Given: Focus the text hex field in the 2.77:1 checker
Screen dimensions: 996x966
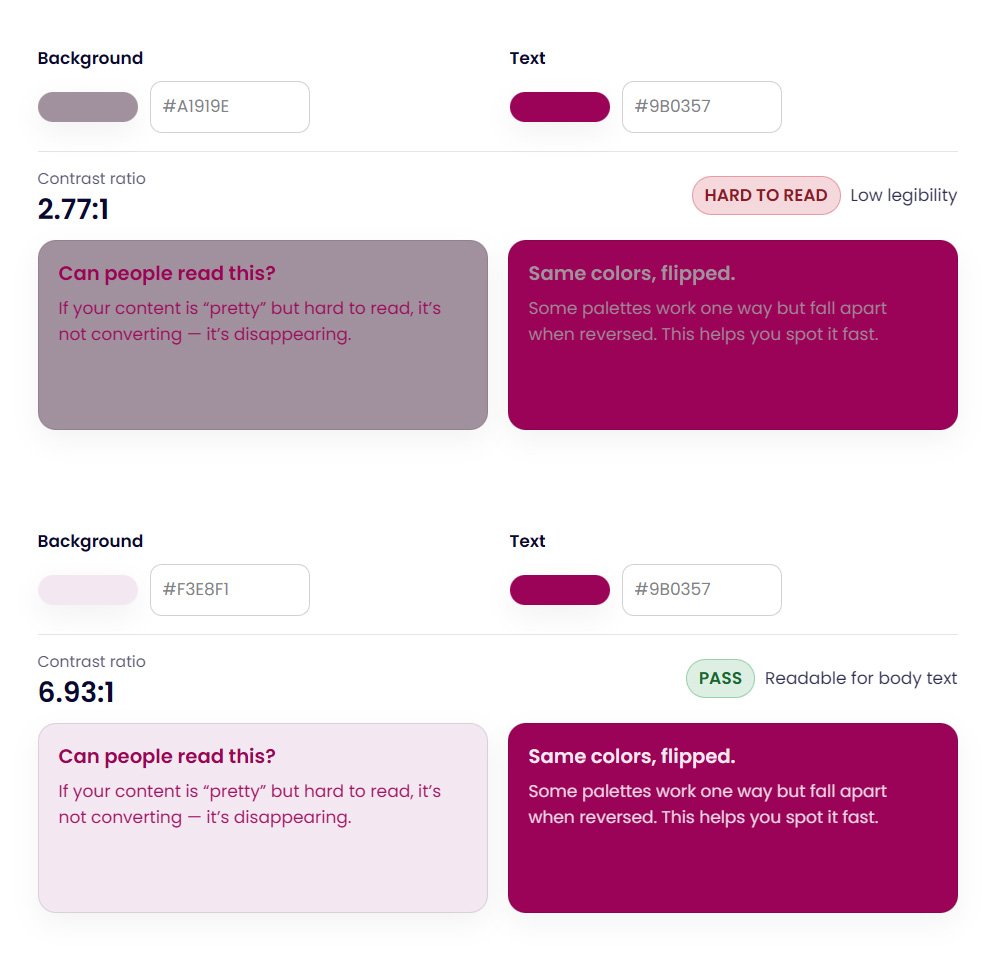Looking at the screenshot, I should 702,107.
